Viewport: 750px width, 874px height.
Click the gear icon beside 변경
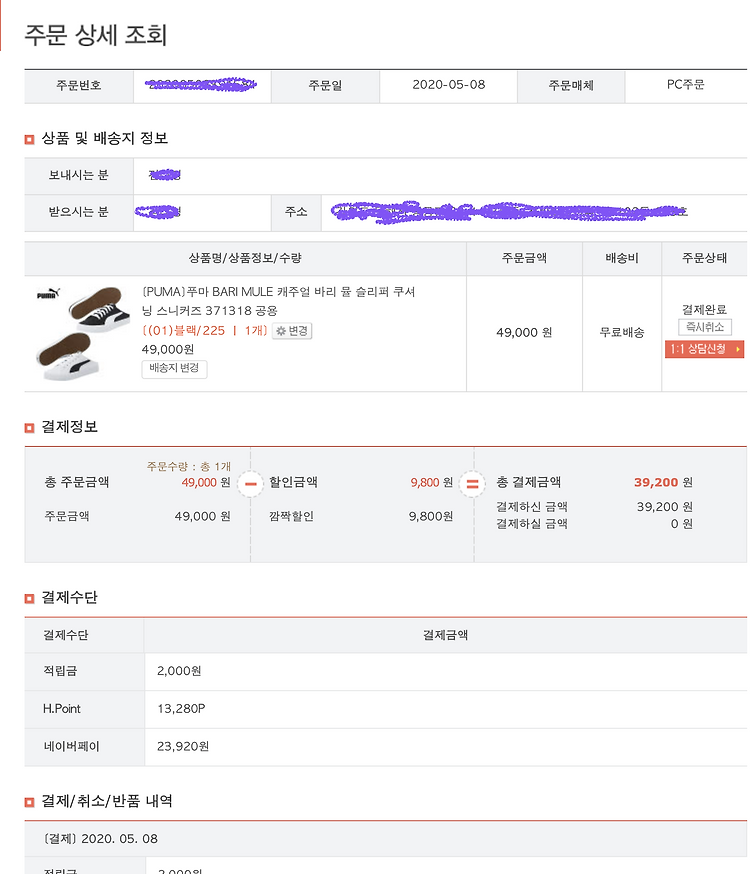tap(281, 331)
